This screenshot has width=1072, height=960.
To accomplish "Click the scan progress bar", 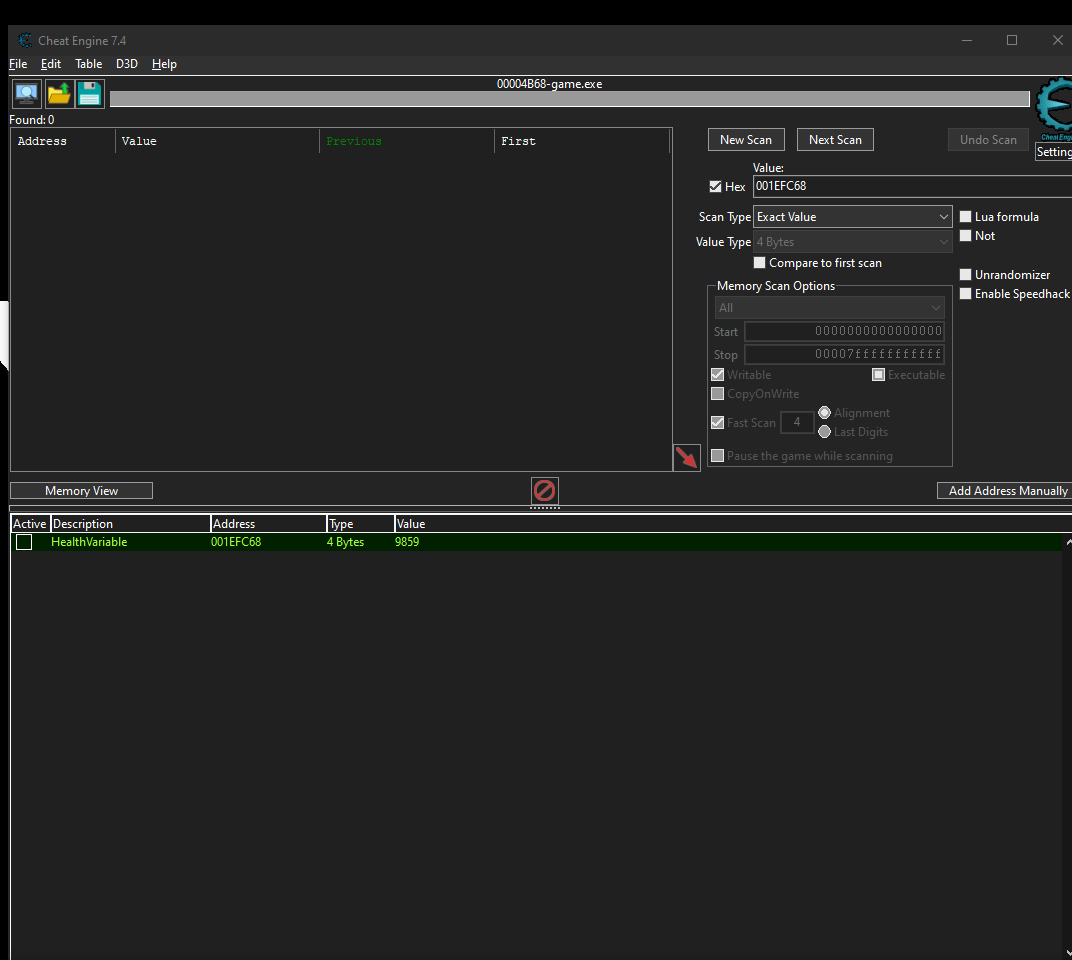I will [x=570, y=99].
